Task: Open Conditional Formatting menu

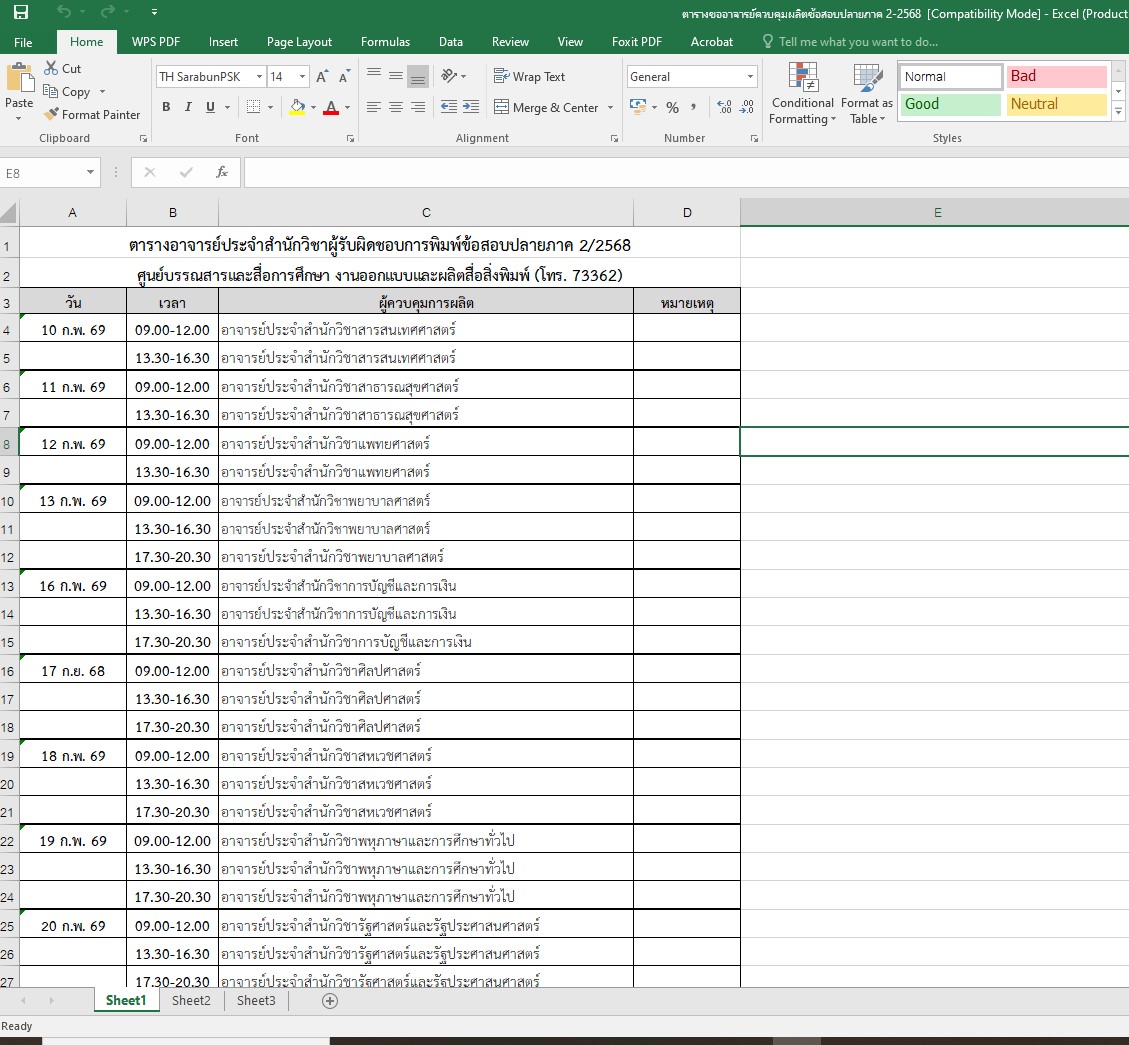Action: (x=802, y=93)
